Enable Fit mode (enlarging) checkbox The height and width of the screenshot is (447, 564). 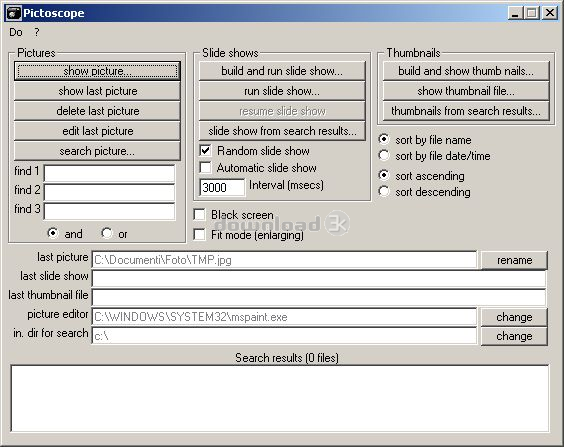click(199, 235)
